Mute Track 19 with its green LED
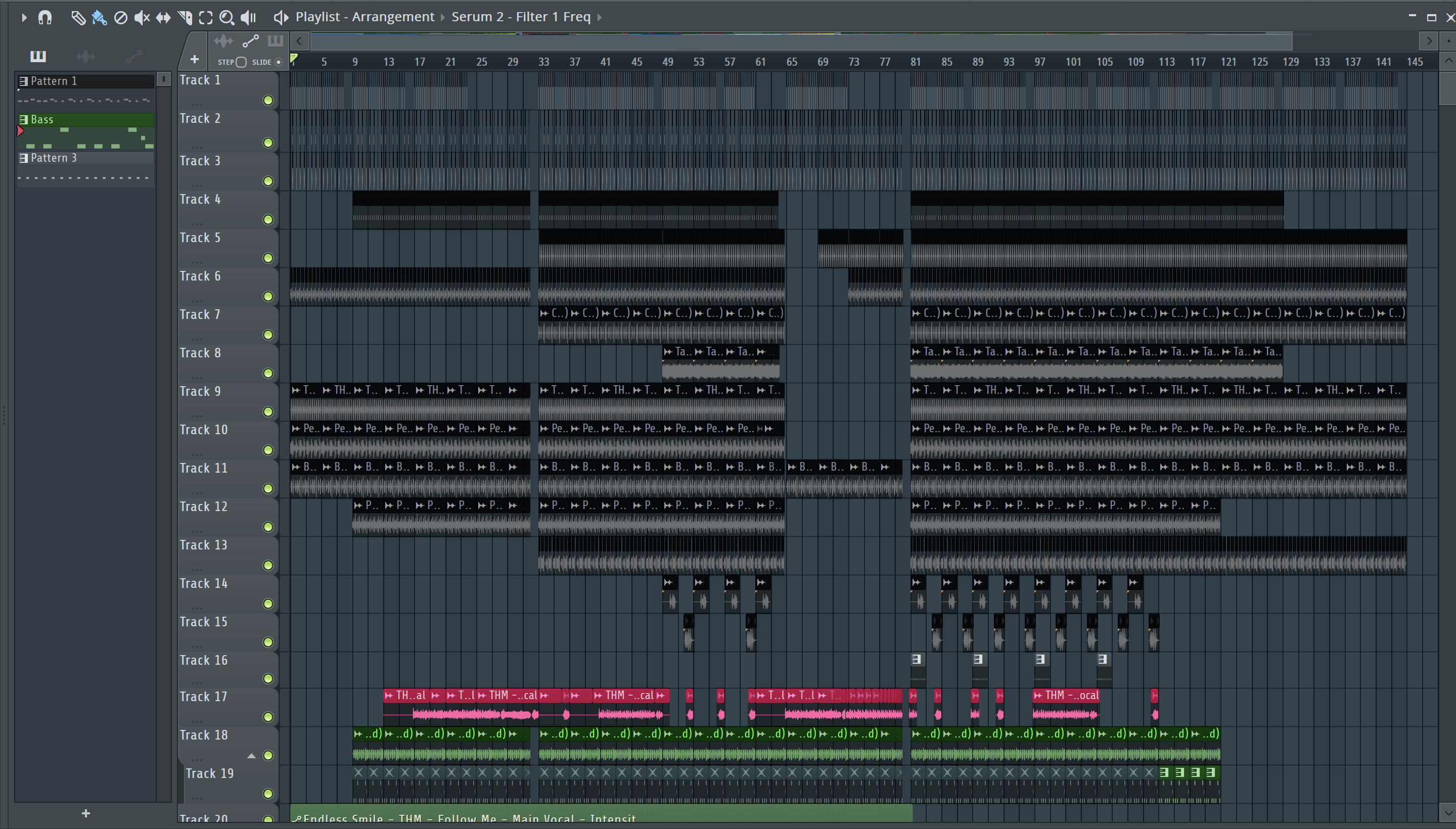This screenshot has height=829, width=1456. [267, 793]
